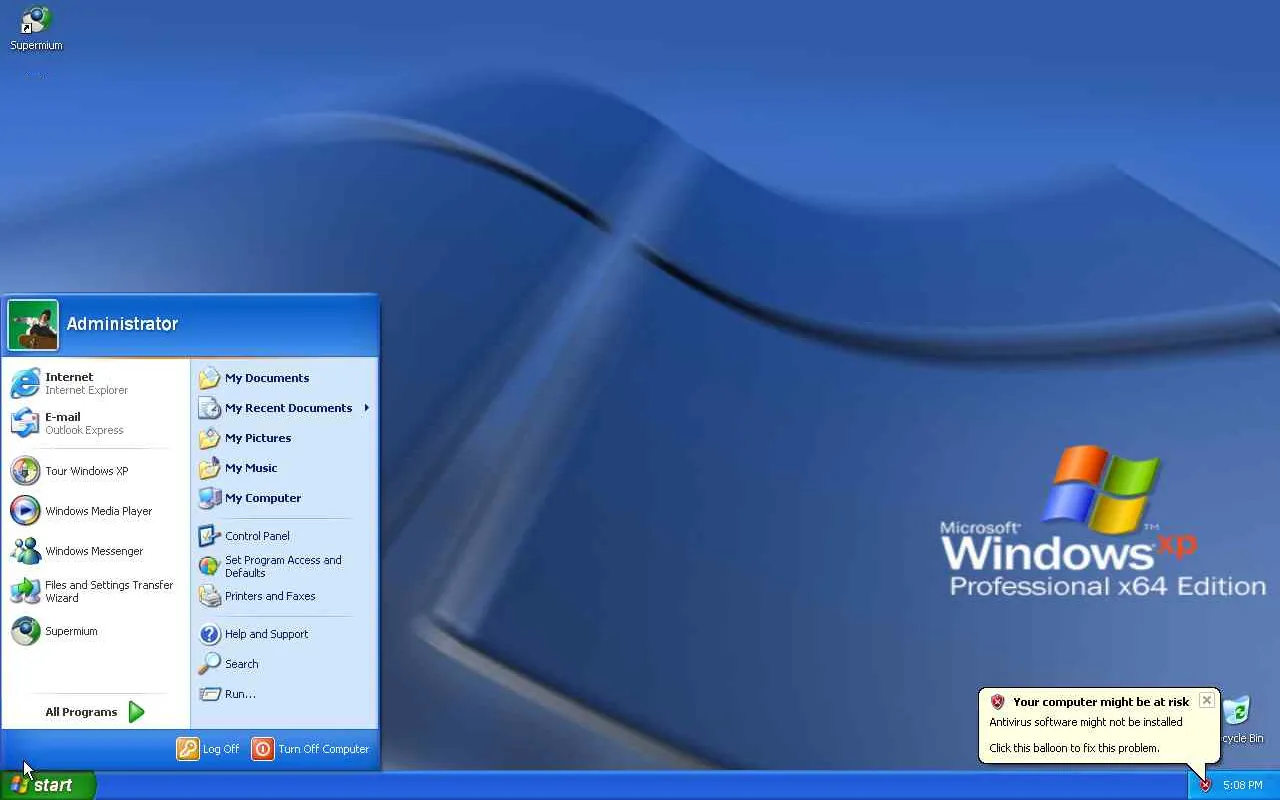
Task: Click the Control Panel icon
Action: point(209,536)
